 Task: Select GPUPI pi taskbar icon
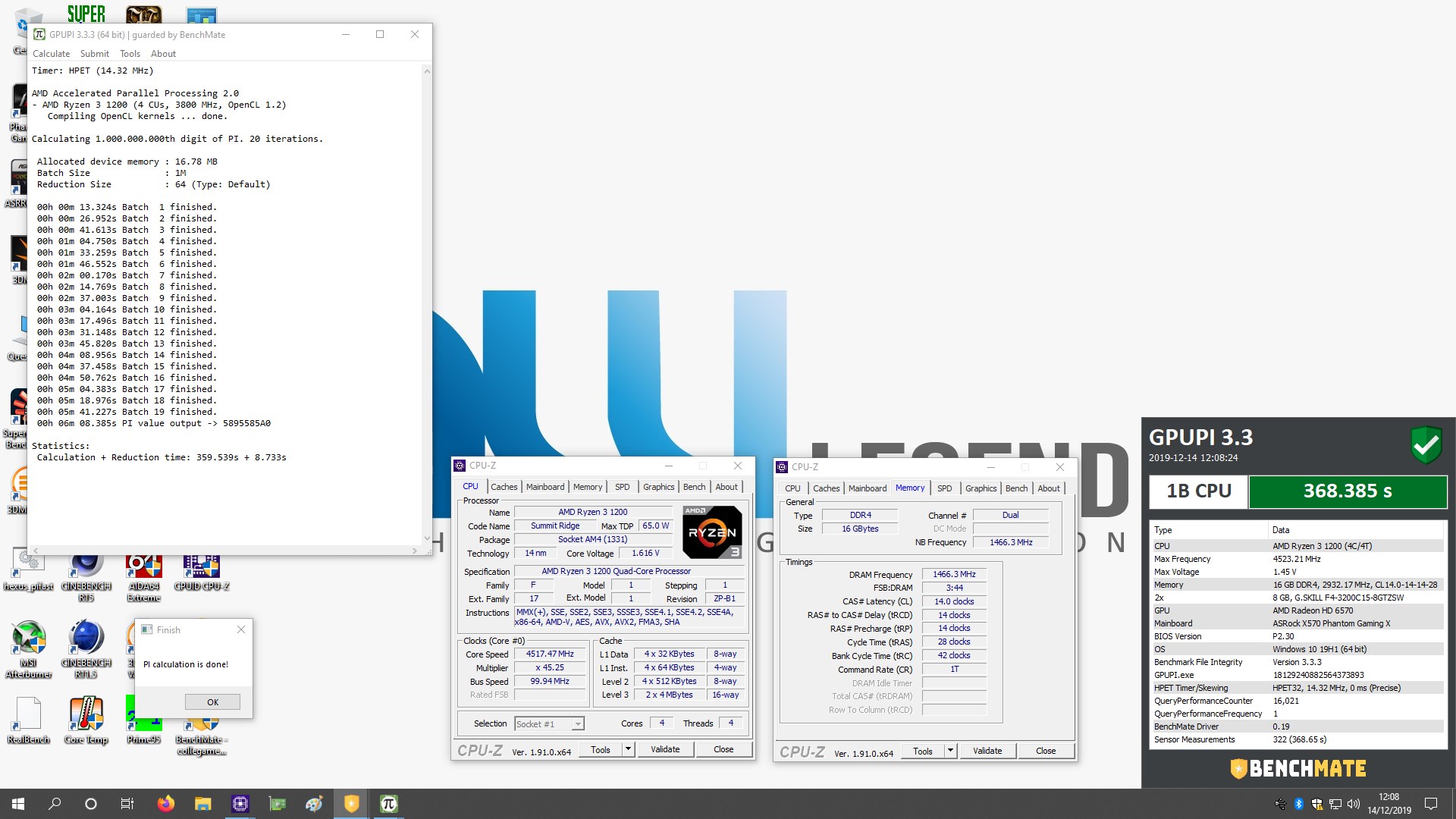[x=388, y=804]
